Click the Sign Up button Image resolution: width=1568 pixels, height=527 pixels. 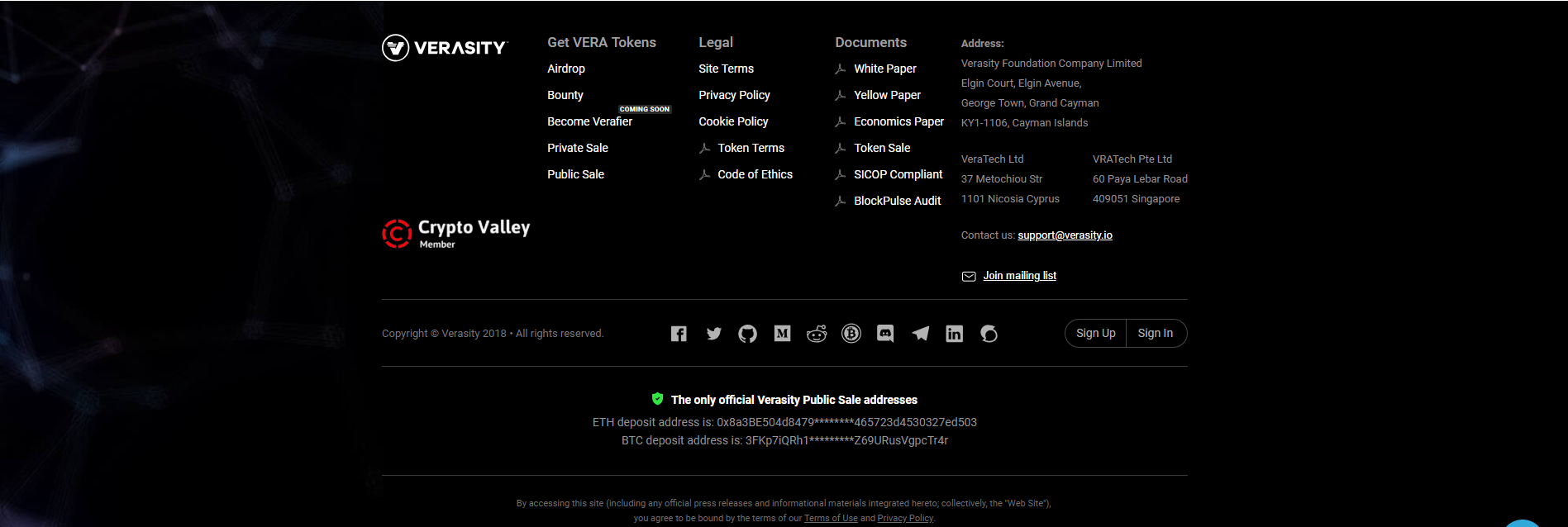point(1096,333)
